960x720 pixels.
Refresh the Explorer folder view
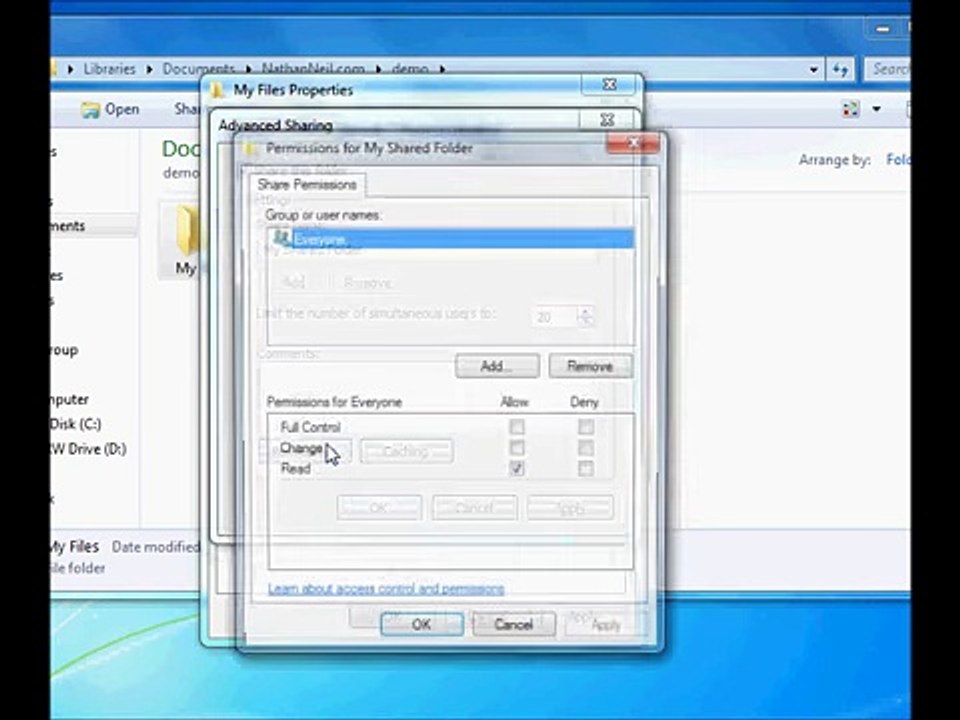pos(840,70)
